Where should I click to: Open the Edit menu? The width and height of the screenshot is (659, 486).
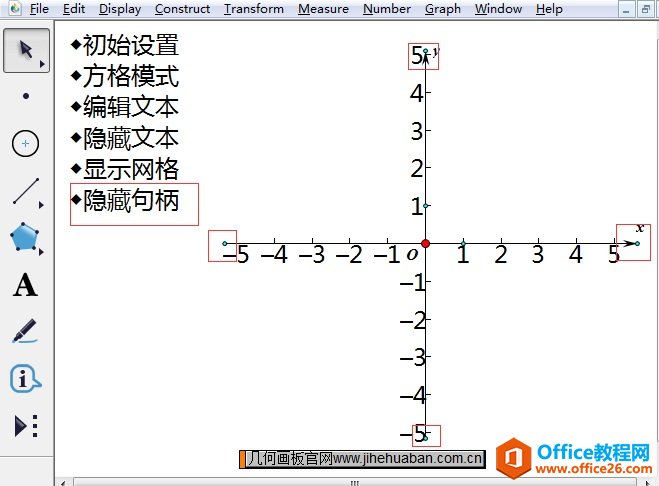(74, 9)
